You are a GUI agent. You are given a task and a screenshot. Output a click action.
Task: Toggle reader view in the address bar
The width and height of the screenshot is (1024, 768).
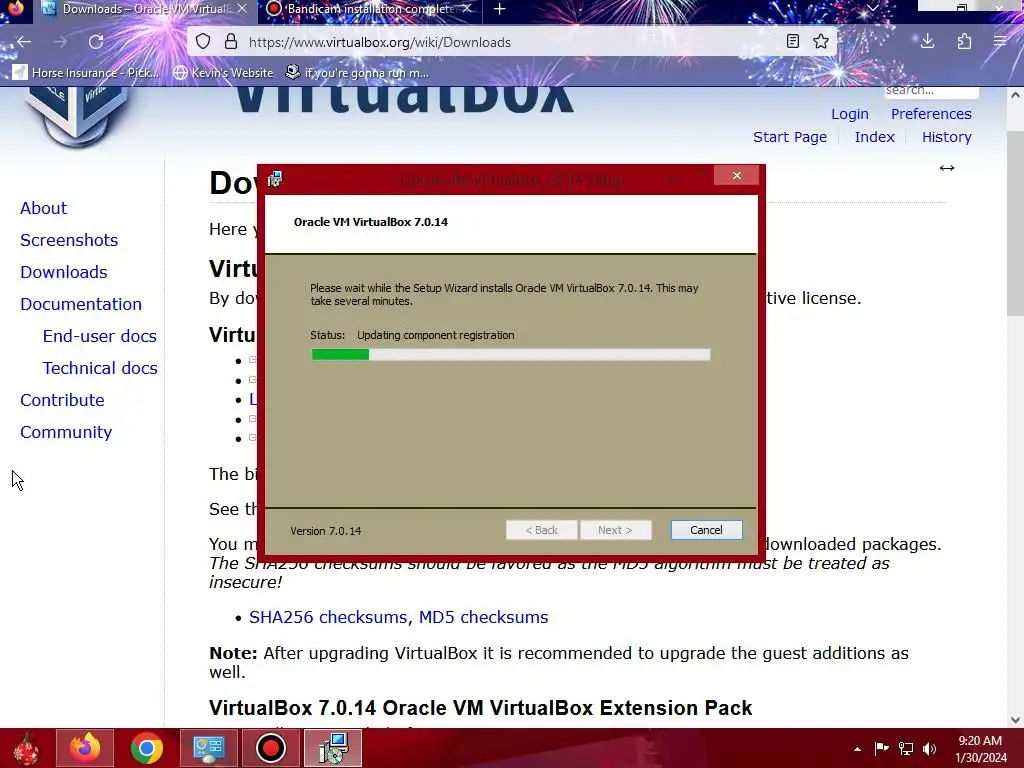[793, 42]
